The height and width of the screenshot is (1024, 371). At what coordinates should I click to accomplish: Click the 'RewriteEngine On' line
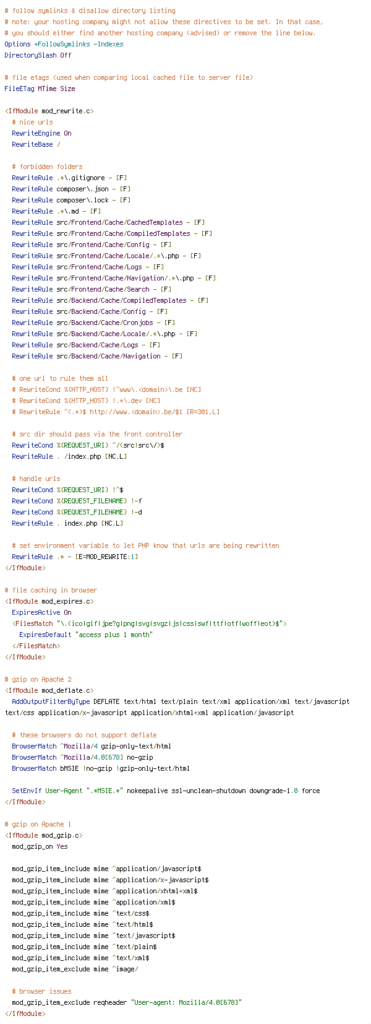pos(41,133)
